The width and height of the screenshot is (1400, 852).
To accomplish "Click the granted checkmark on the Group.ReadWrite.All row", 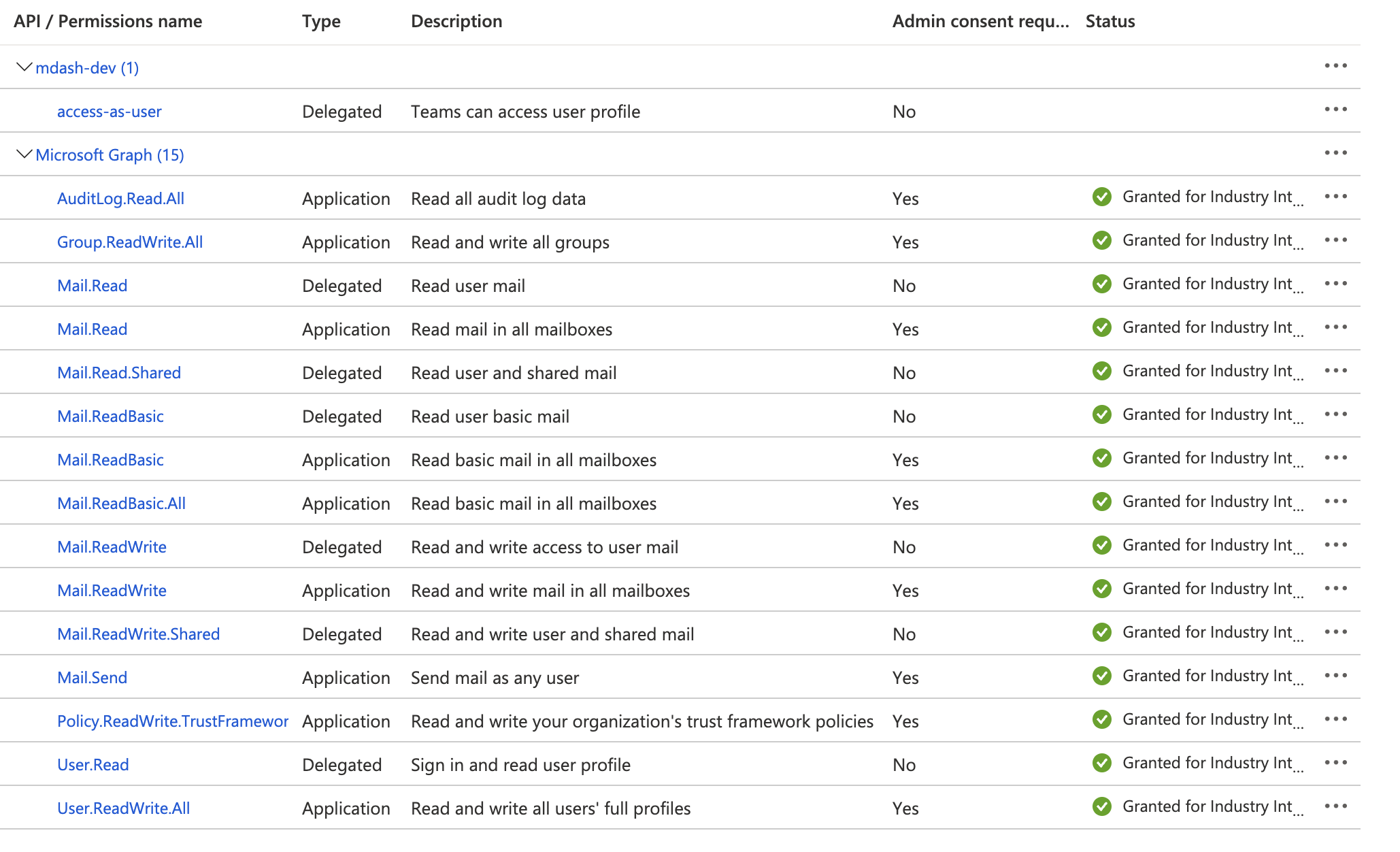I will click(1102, 240).
